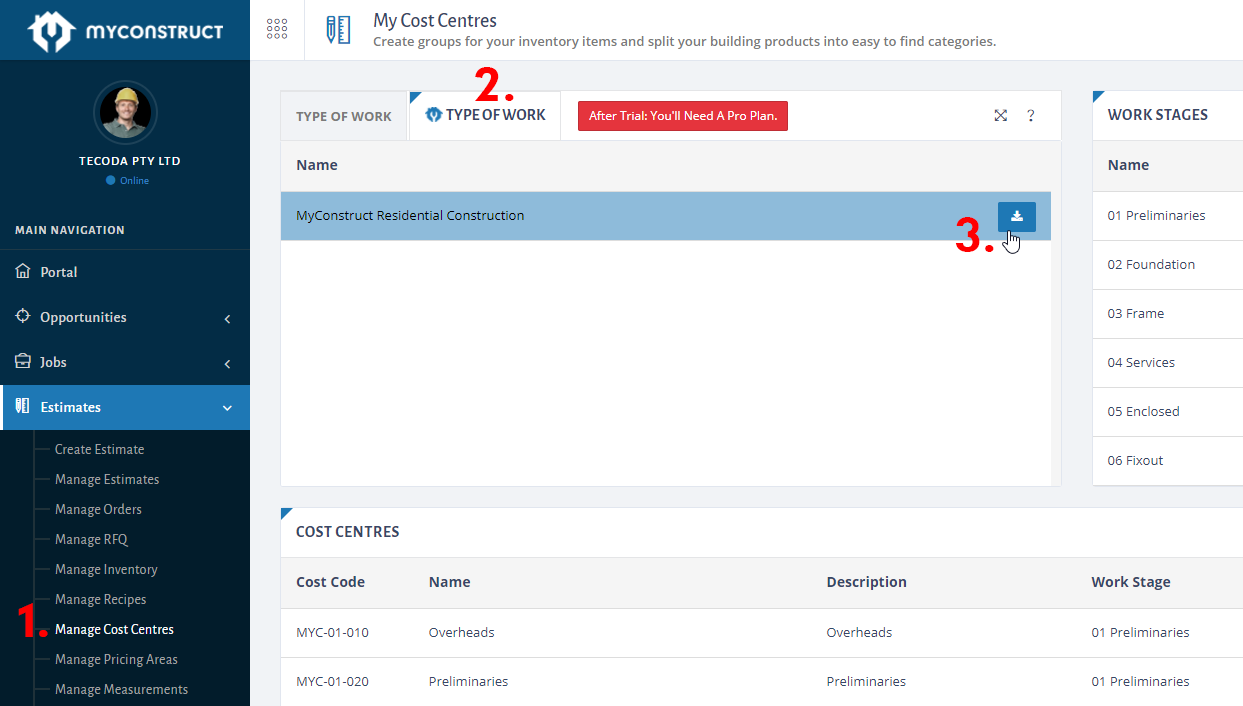Open Manage Cost Centres in sidebar
This screenshot has width=1243, height=706.
[x=114, y=629]
